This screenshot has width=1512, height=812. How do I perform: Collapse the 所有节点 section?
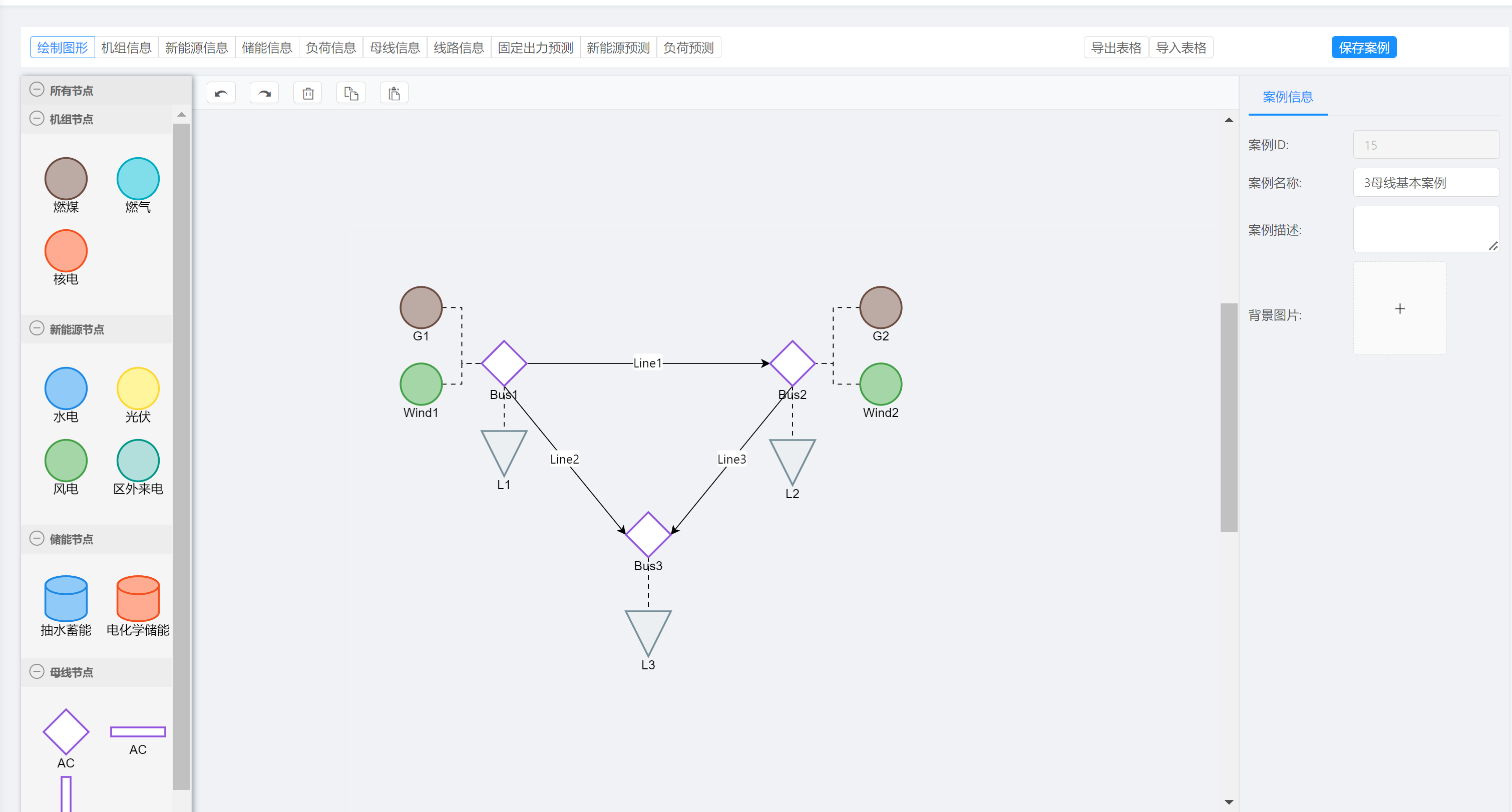(x=37, y=90)
